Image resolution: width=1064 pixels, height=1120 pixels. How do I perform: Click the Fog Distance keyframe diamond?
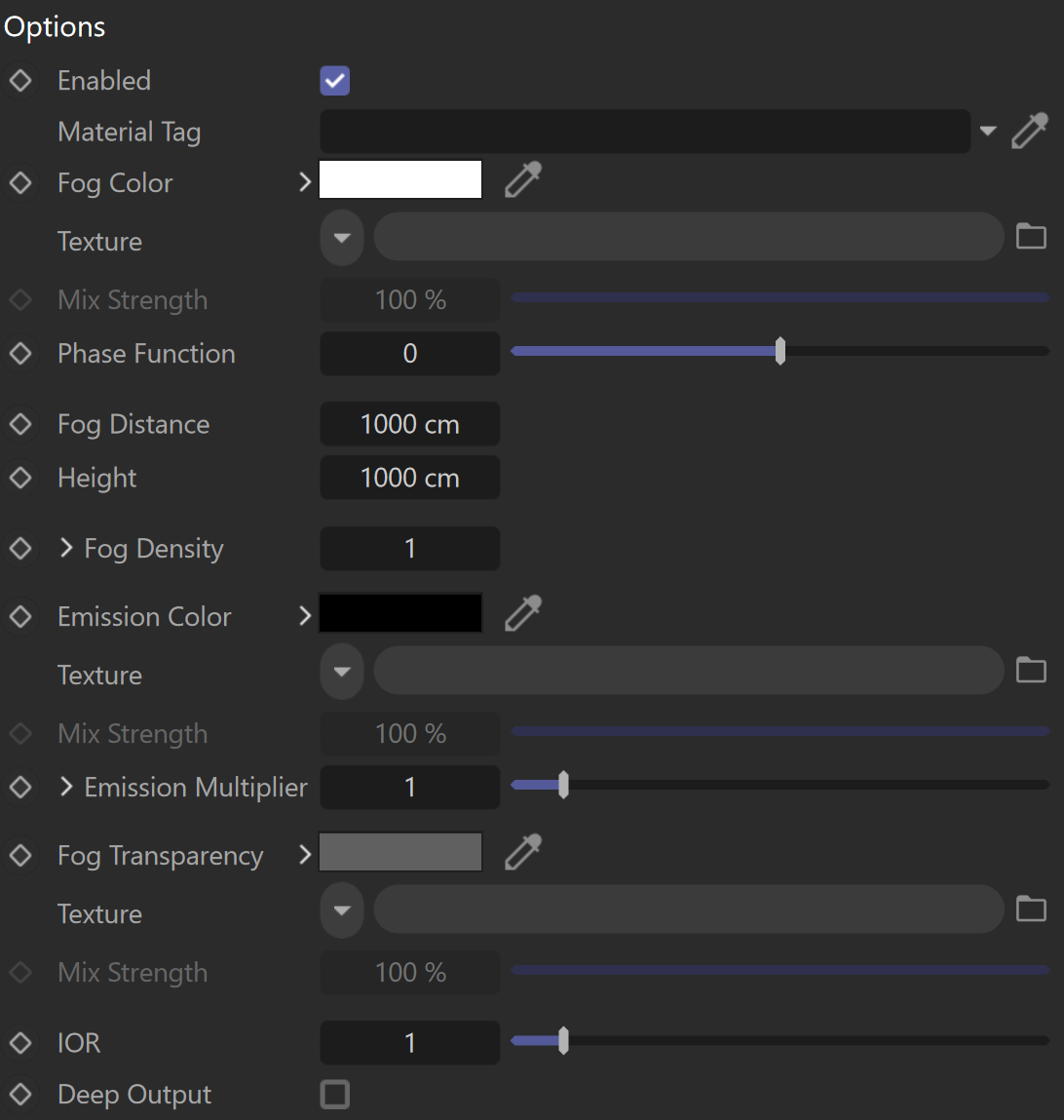point(20,424)
